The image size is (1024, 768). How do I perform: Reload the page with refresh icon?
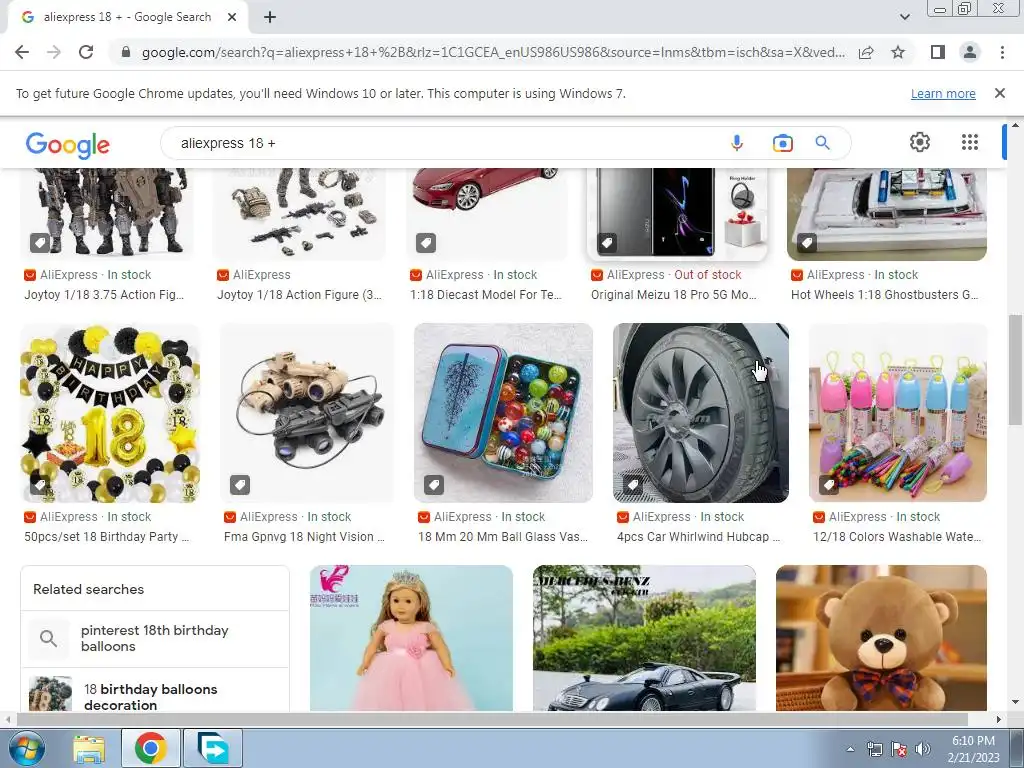(x=86, y=52)
